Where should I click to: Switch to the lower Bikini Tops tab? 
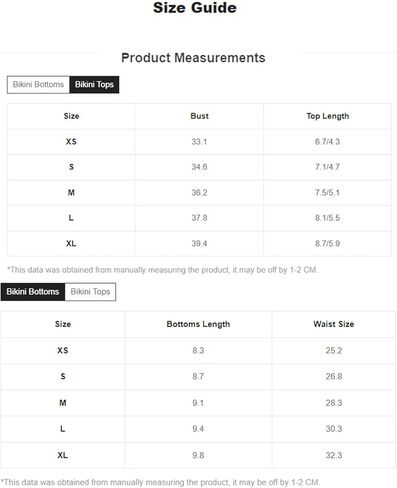90,292
